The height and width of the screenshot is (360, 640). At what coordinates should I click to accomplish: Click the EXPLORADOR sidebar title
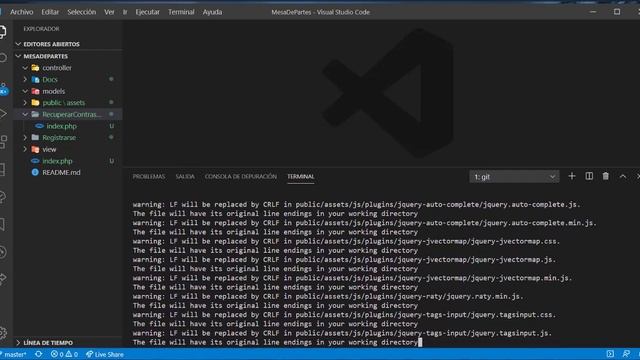tap(41, 29)
